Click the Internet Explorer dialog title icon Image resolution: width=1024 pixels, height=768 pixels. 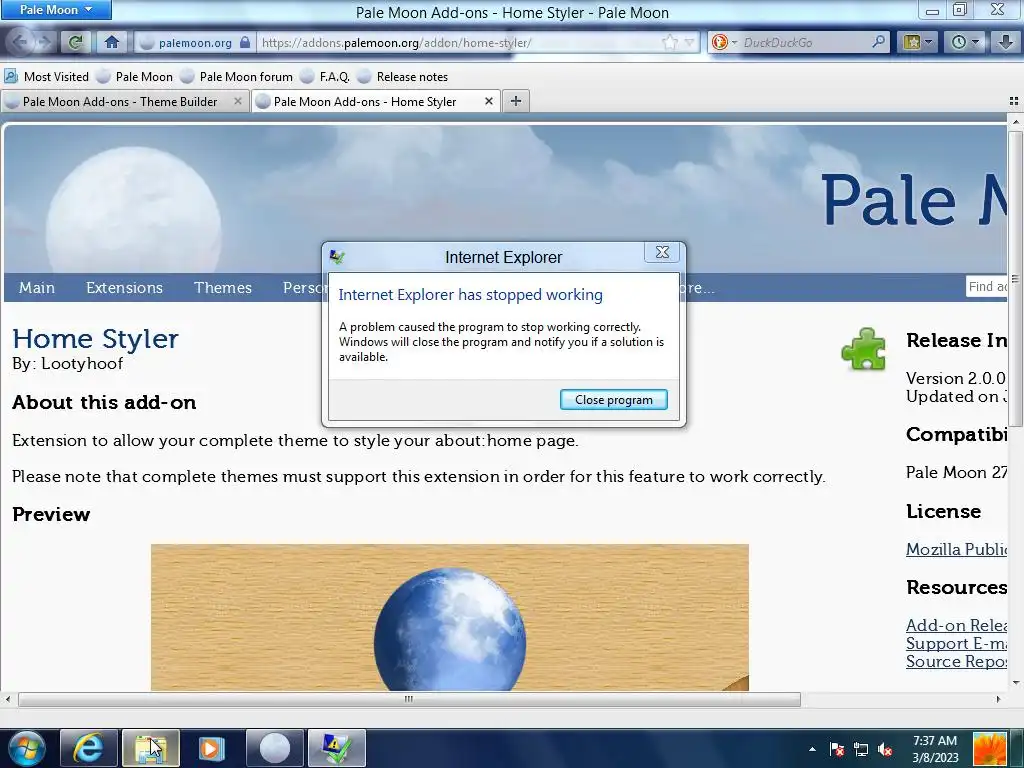(x=337, y=257)
